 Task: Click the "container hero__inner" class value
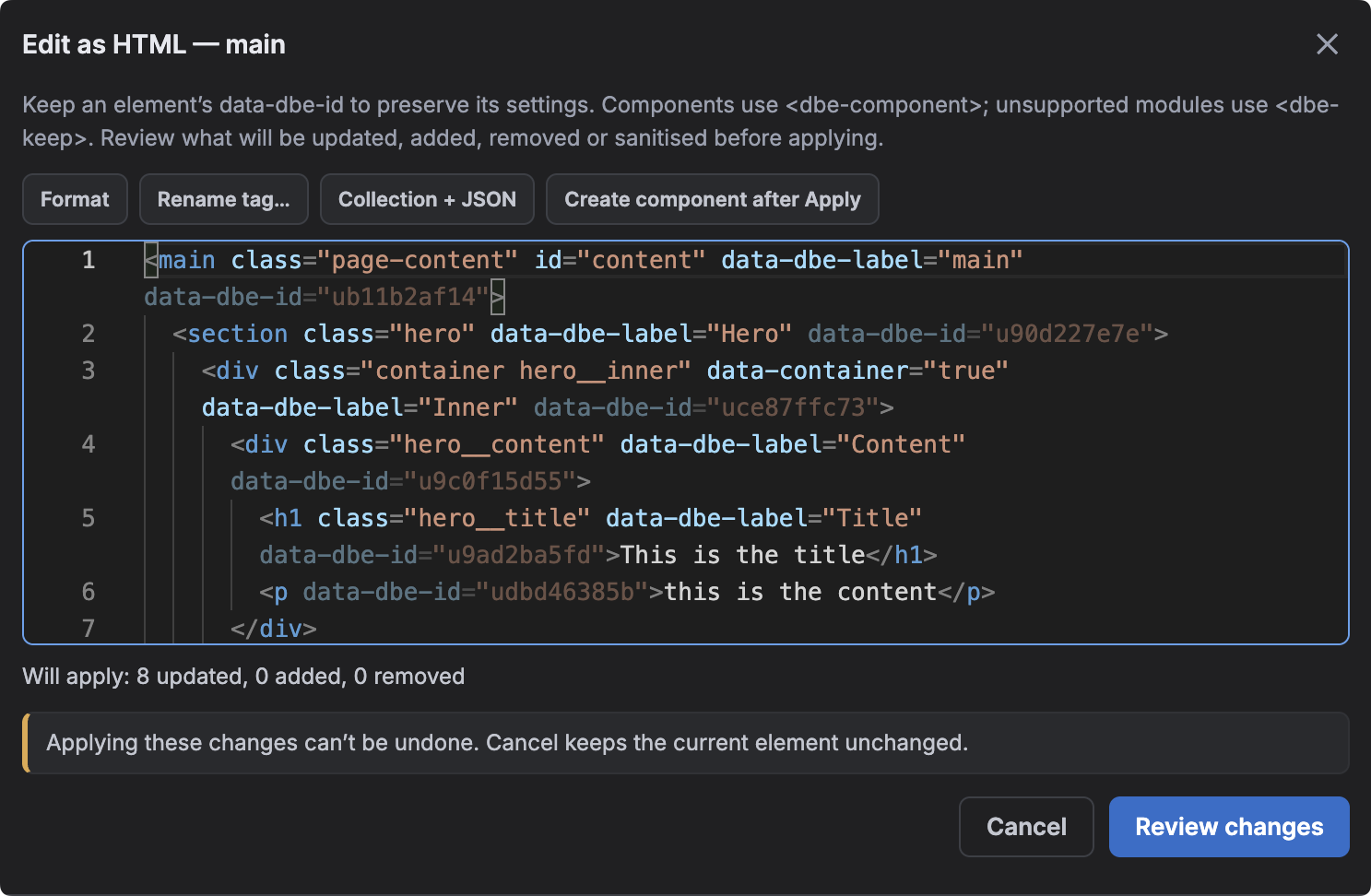tap(526, 371)
